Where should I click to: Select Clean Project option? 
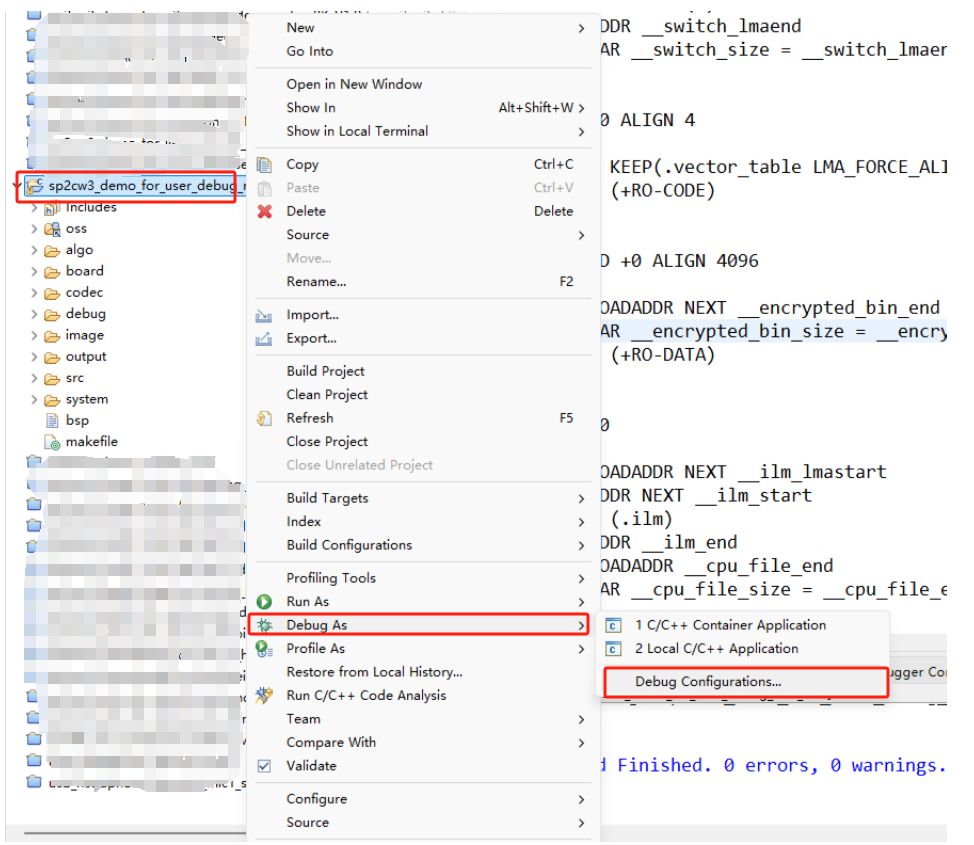tap(327, 395)
